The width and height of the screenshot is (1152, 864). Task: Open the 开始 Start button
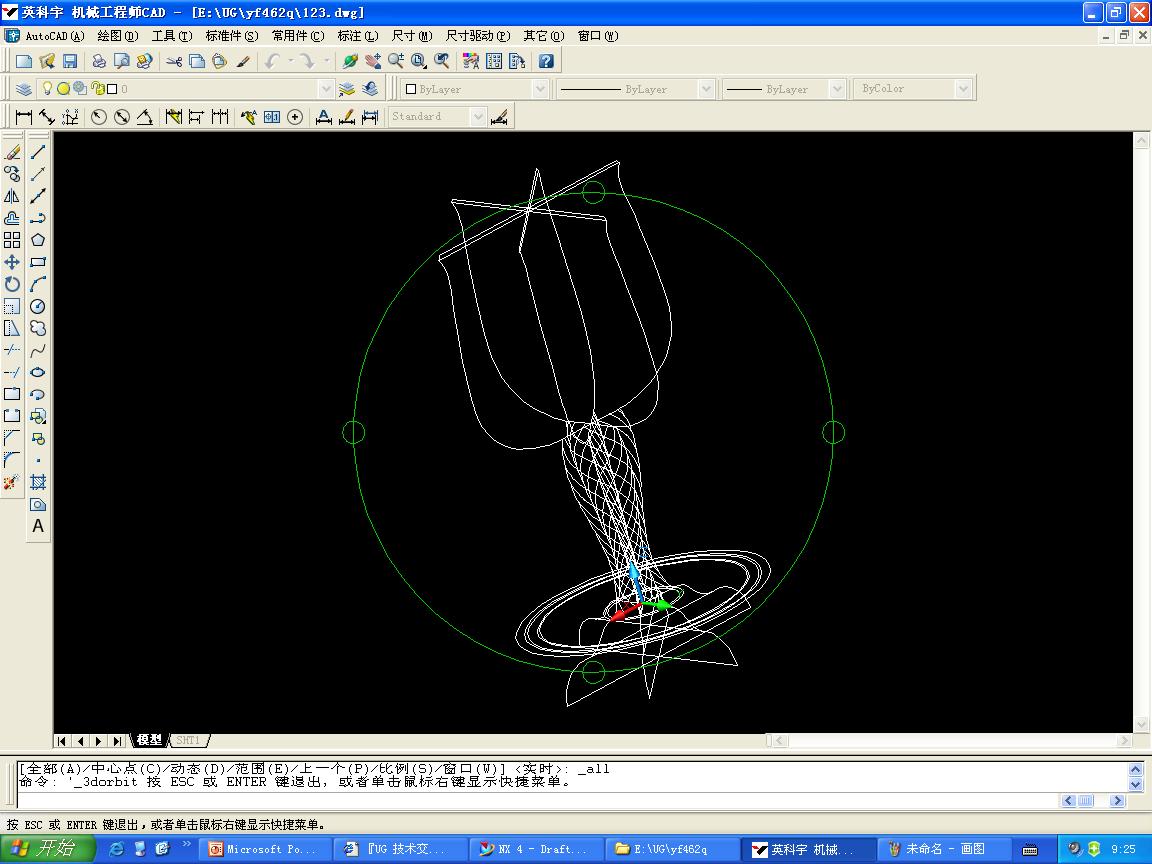point(47,849)
